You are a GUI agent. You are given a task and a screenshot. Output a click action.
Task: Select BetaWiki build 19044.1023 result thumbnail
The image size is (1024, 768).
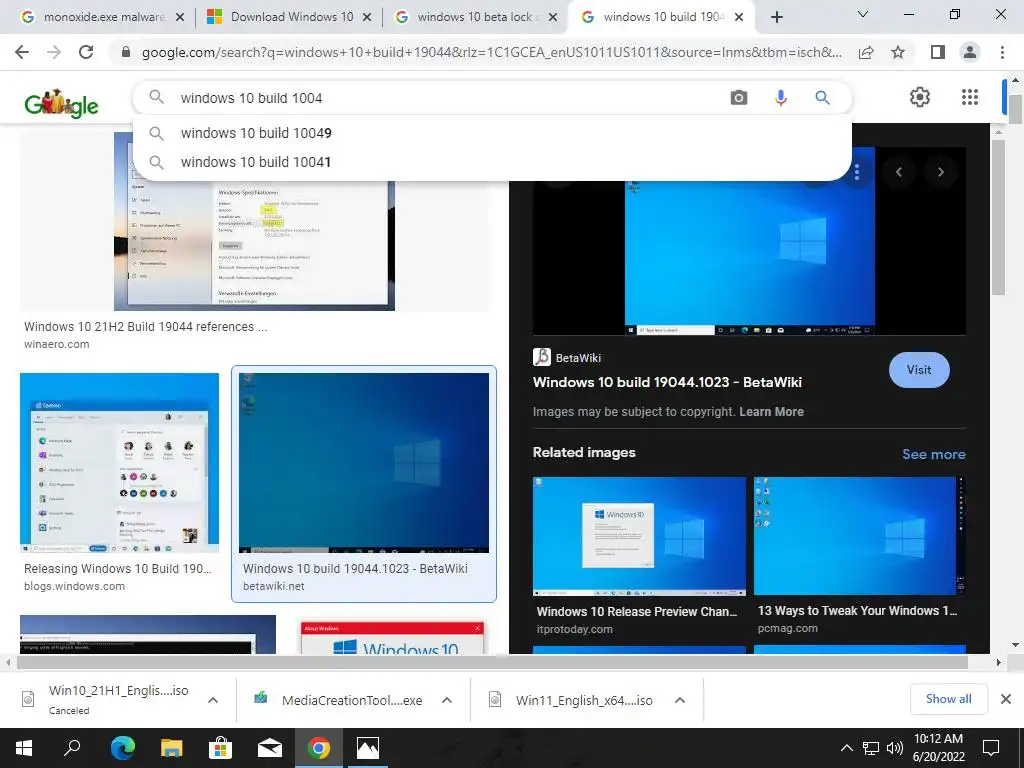click(364, 462)
